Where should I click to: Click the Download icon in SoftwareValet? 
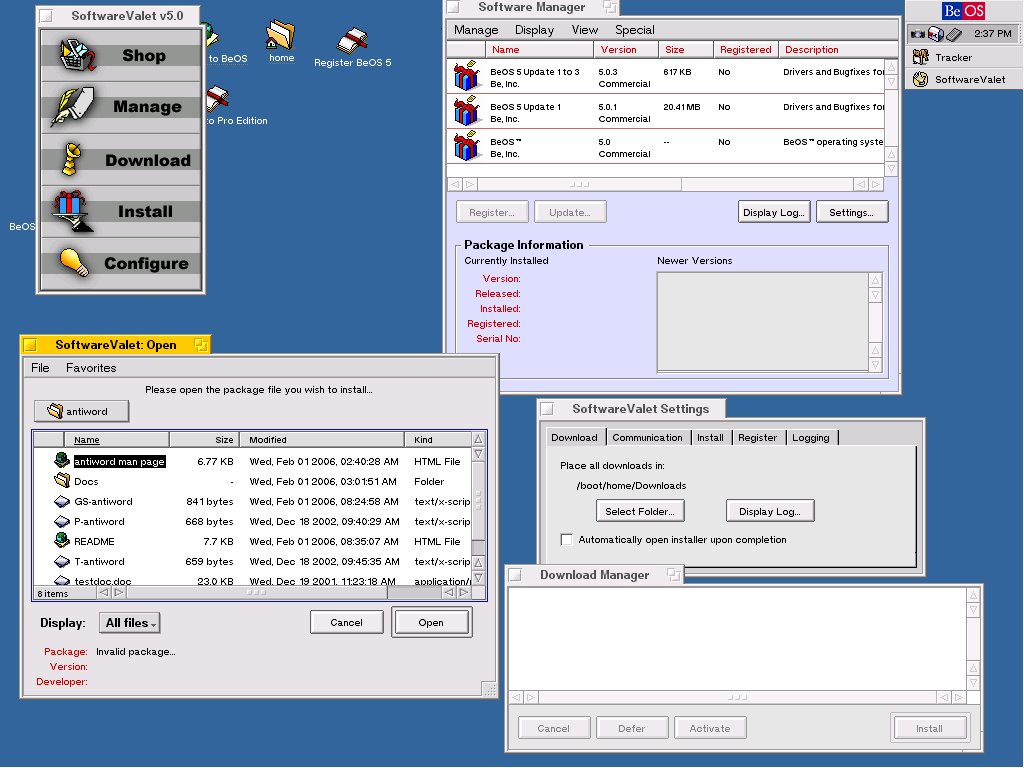73,160
